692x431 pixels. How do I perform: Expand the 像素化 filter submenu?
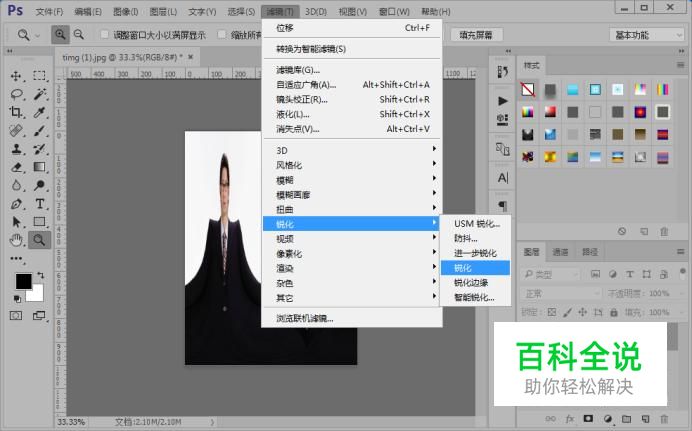[x=352, y=254]
